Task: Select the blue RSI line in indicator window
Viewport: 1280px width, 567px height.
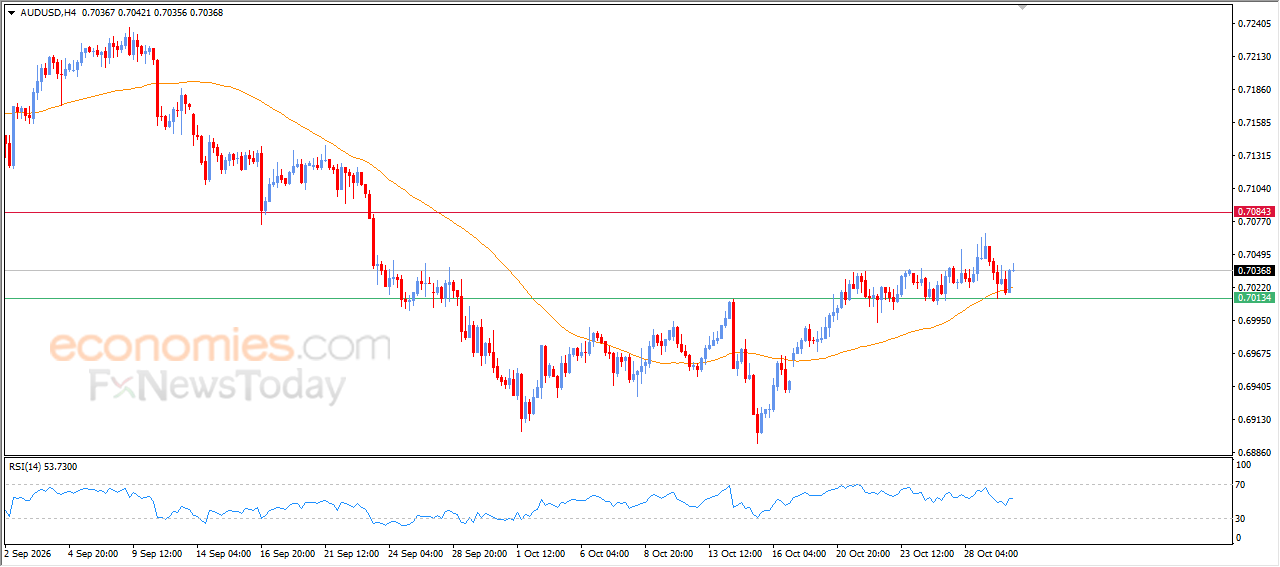Action: coord(510,504)
